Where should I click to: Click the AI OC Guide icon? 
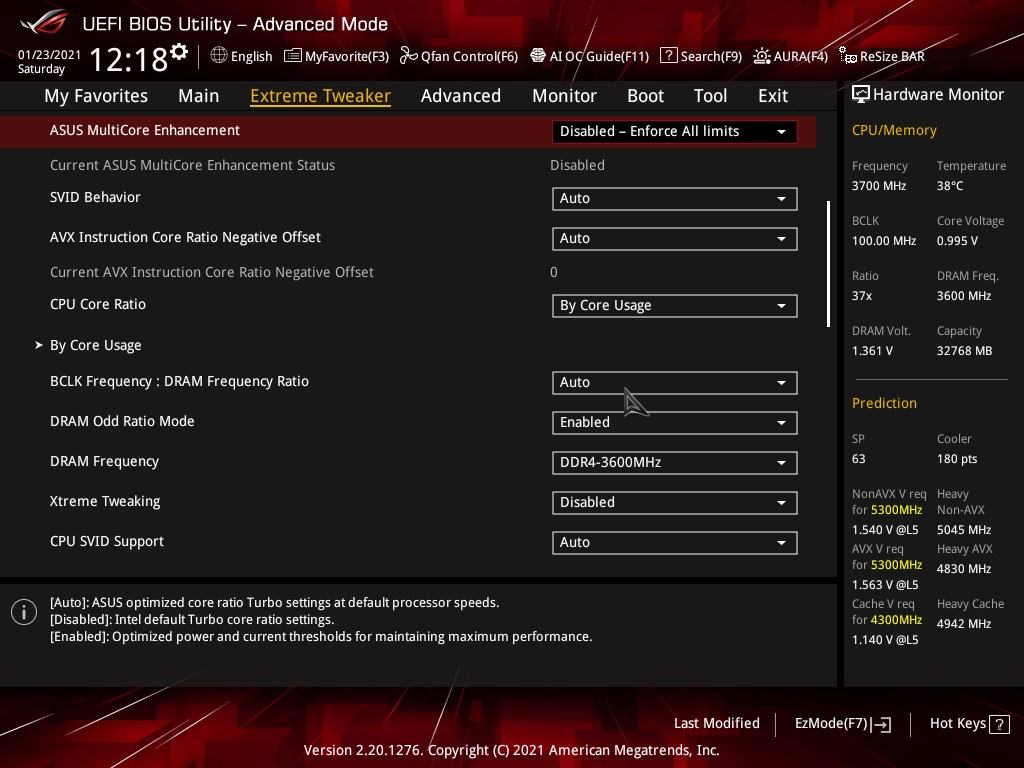538,56
